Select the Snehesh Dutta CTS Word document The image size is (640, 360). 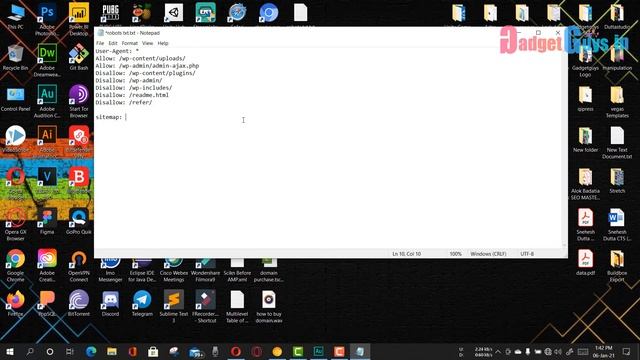tap(617, 224)
